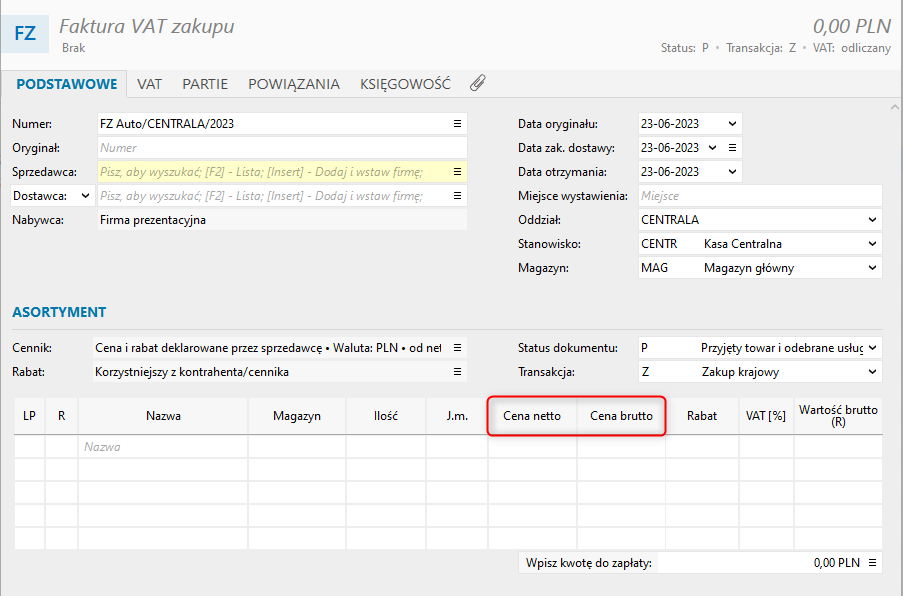Click the Oryginał number input field
The image size is (903, 596).
pos(283,148)
